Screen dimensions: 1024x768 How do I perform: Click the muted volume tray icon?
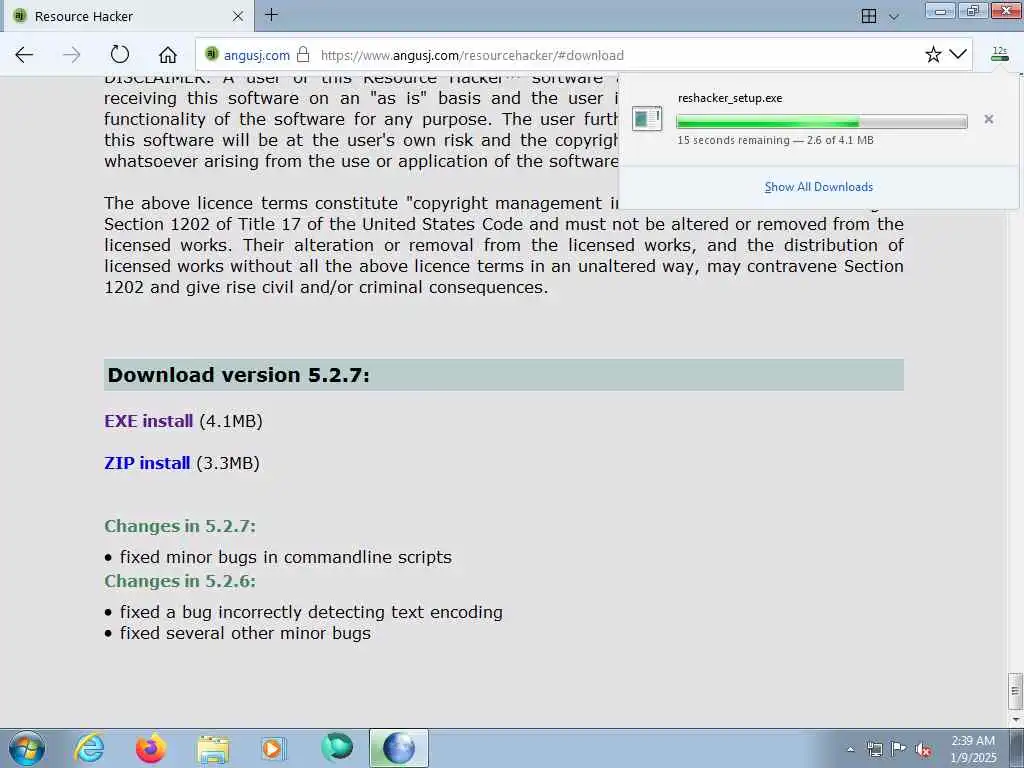[923, 750]
